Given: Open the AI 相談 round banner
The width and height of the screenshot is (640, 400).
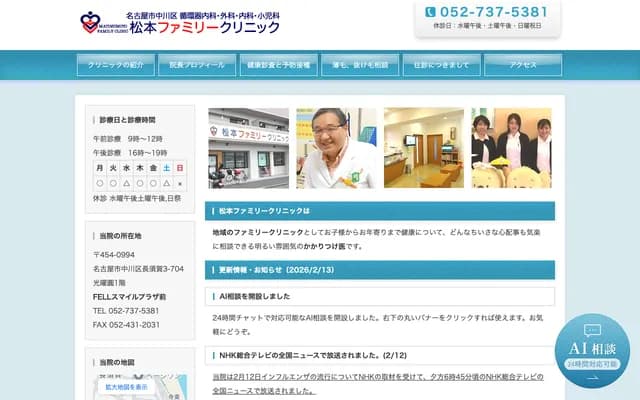Looking at the screenshot, I should pos(592,351).
